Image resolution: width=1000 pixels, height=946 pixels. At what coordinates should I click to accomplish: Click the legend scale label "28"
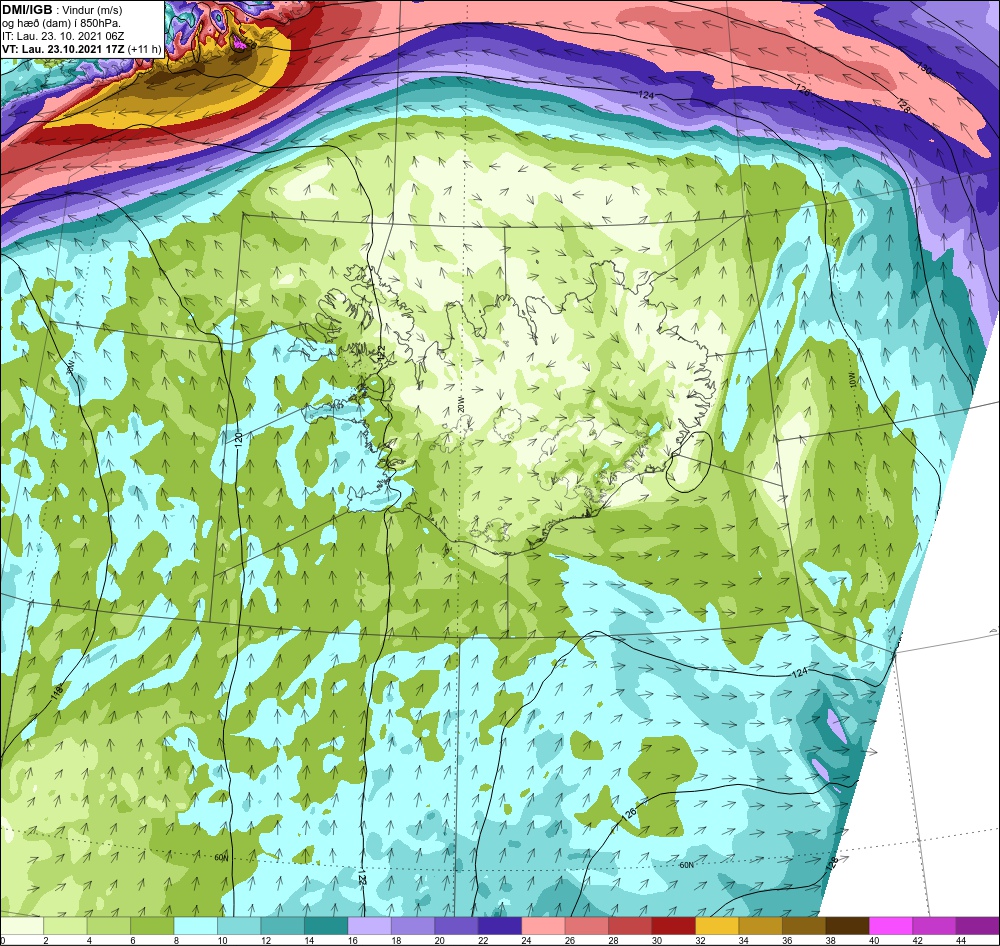pos(613,941)
